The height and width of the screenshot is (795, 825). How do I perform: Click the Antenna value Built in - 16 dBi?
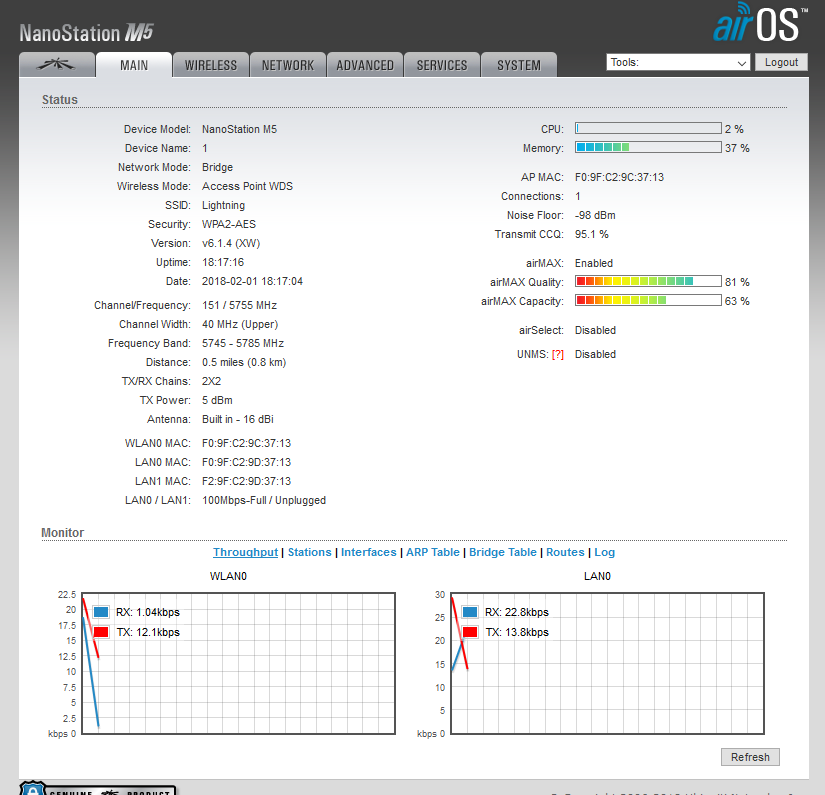[x=238, y=419]
